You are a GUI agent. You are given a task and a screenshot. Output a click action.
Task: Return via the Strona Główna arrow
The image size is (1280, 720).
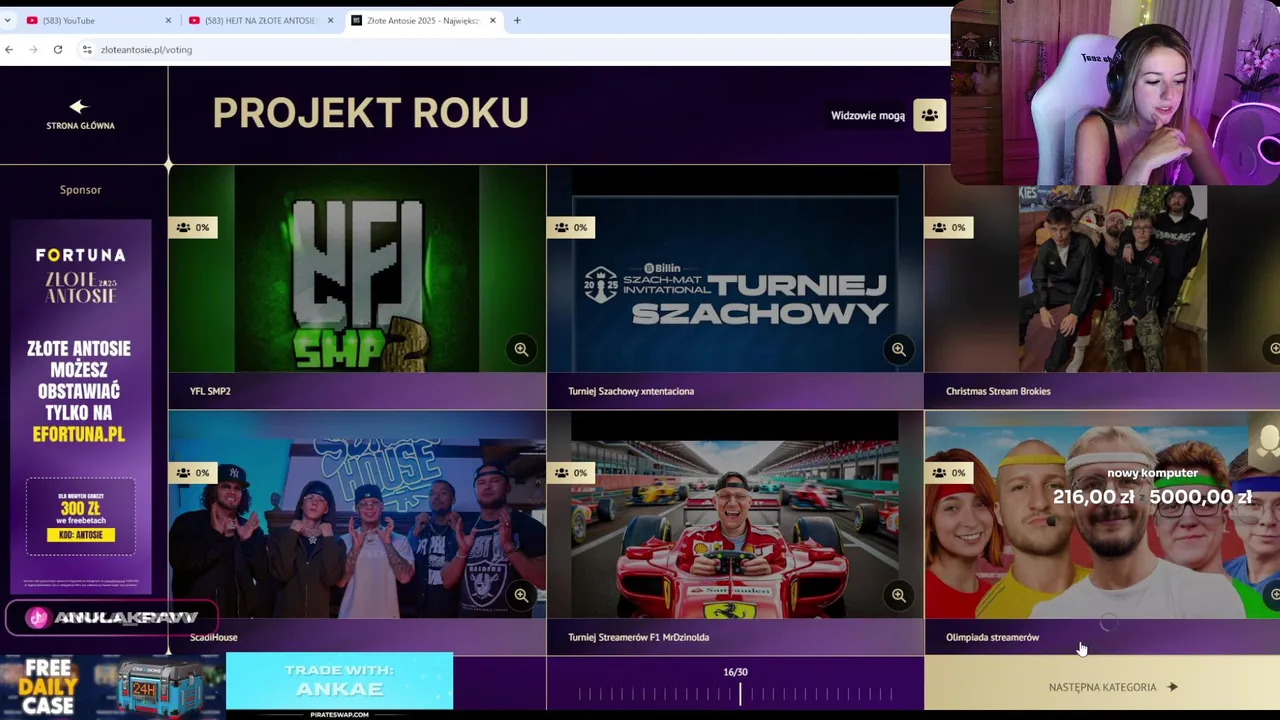pyautogui.click(x=80, y=106)
